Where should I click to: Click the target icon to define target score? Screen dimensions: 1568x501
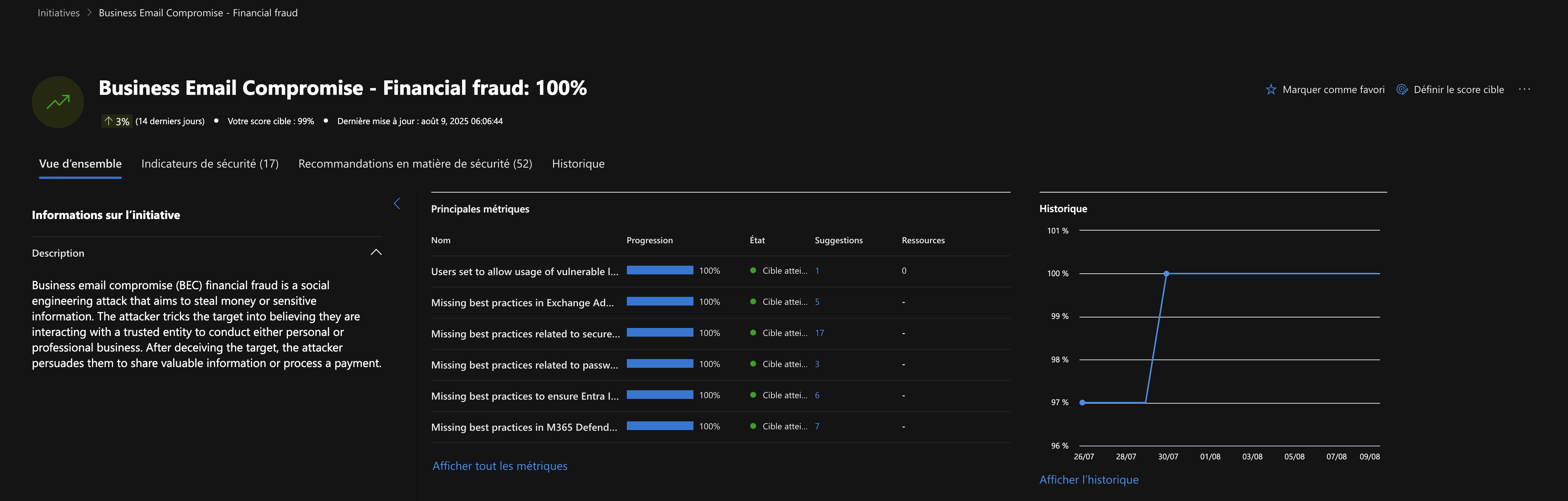1402,89
